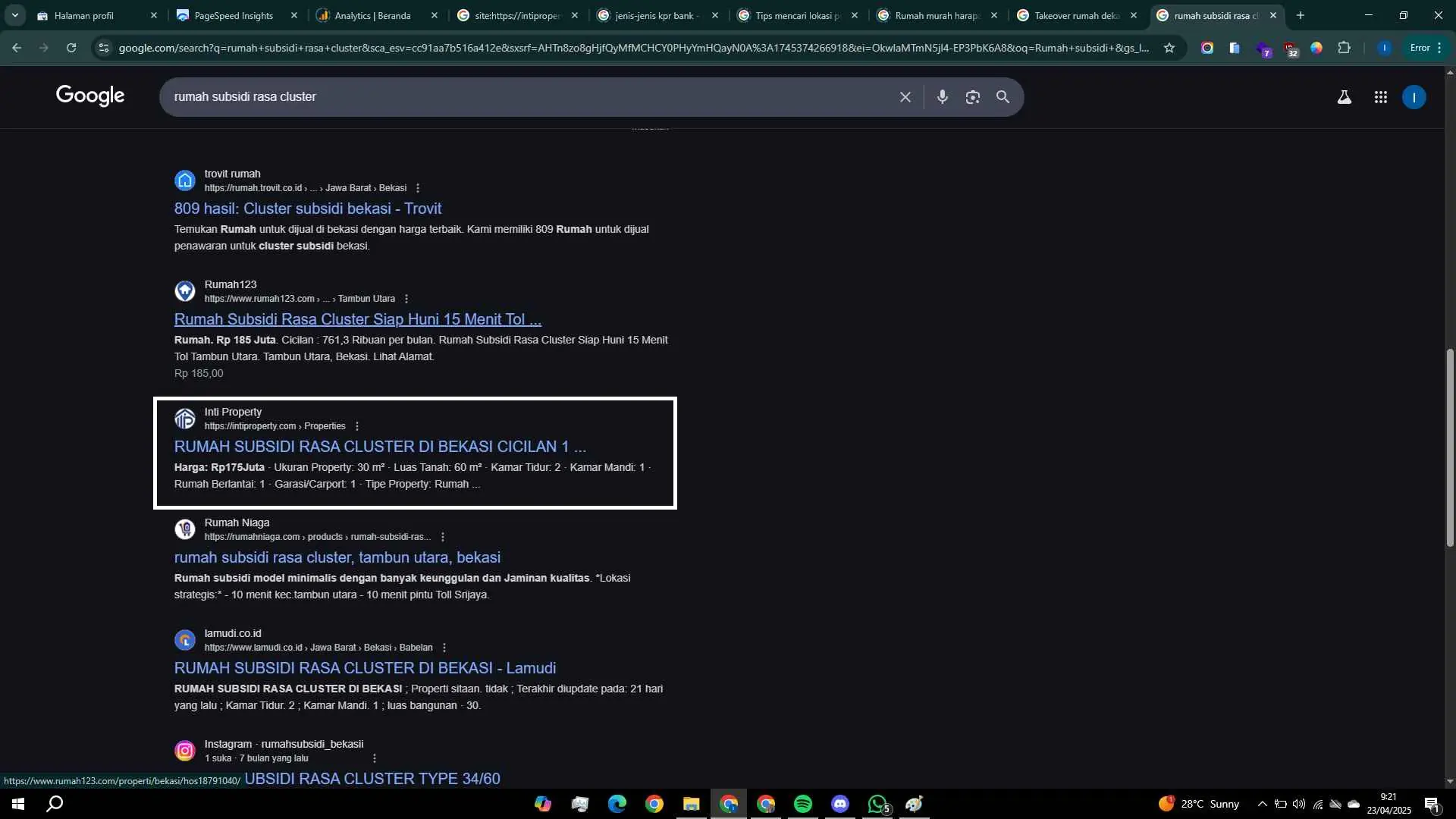Screen dimensions: 1456x819
Task: Click Inti Property site favicon
Action: coord(185,419)
